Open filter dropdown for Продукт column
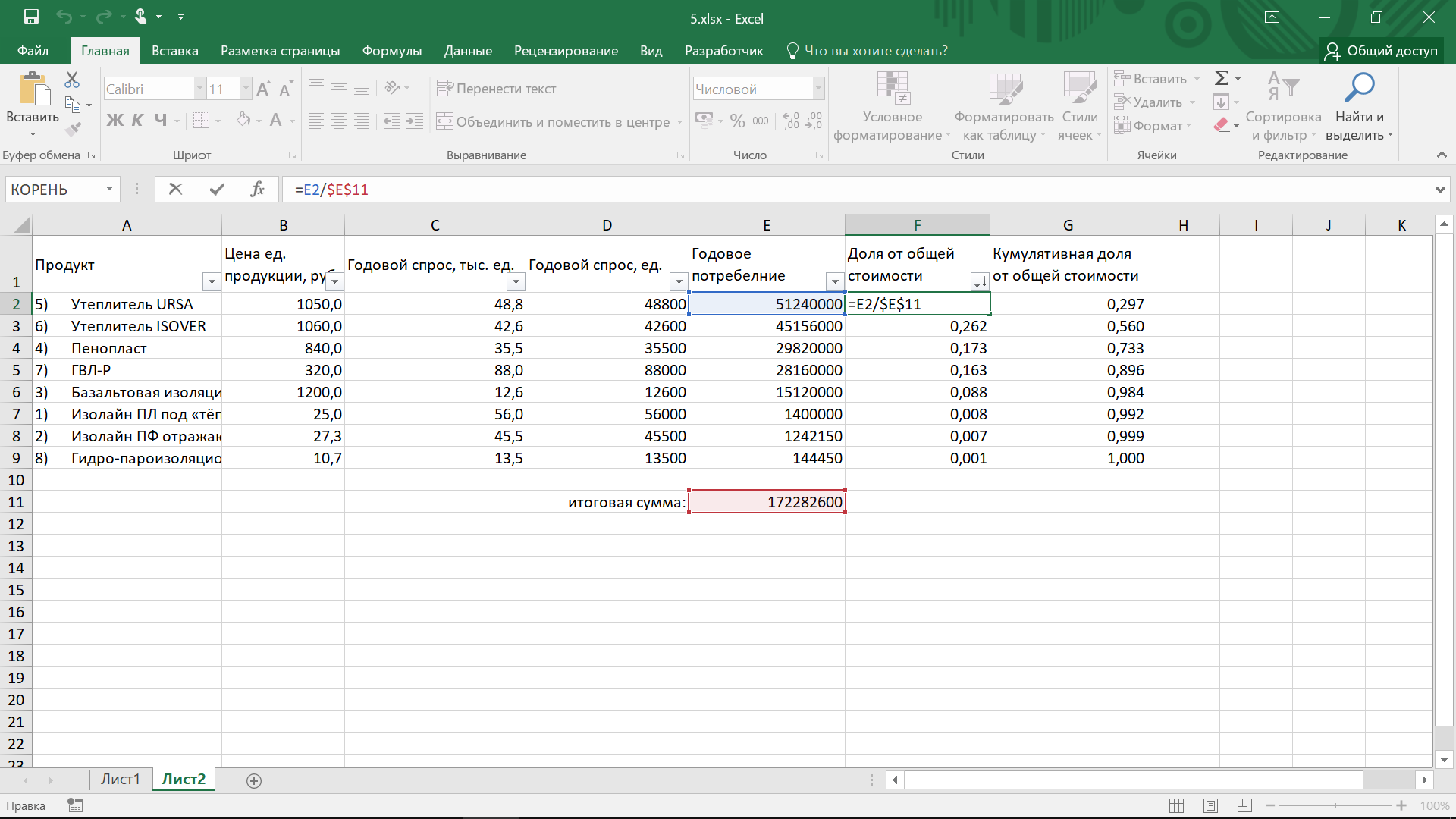This screenshot has width=1456, height=819. [212, 282]
